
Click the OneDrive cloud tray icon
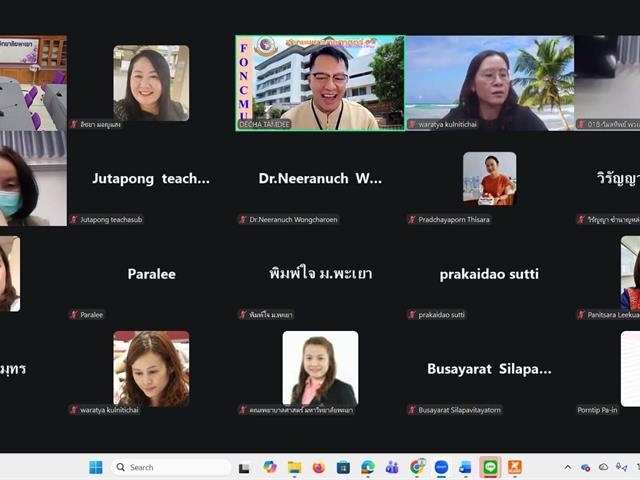pos(603,467)
